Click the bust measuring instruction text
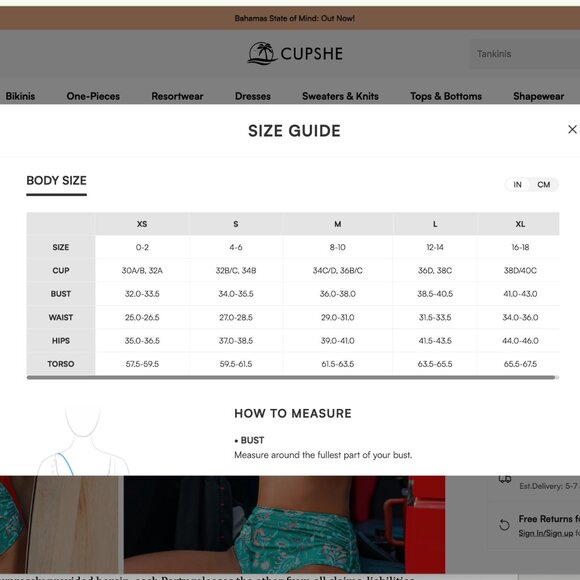 click(323, 455)
